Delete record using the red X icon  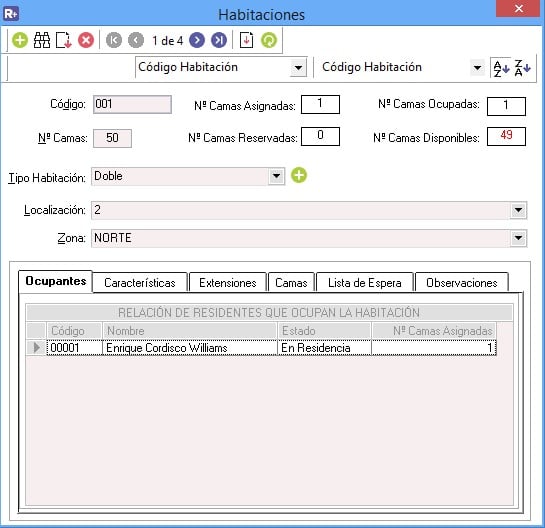point(86,40)
